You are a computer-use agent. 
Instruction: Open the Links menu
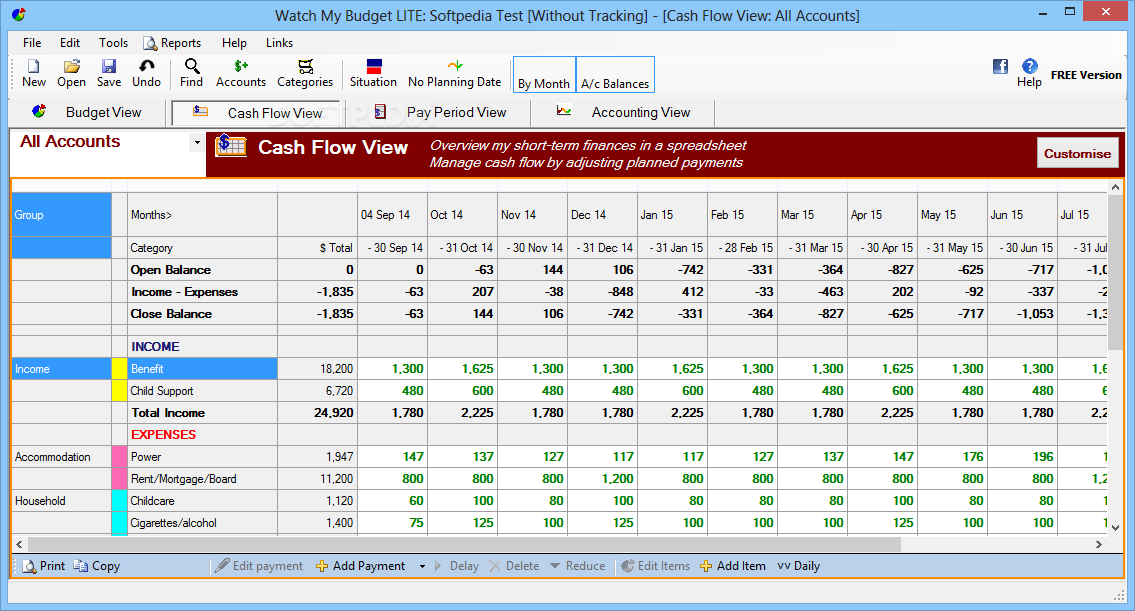coord(279,43)
